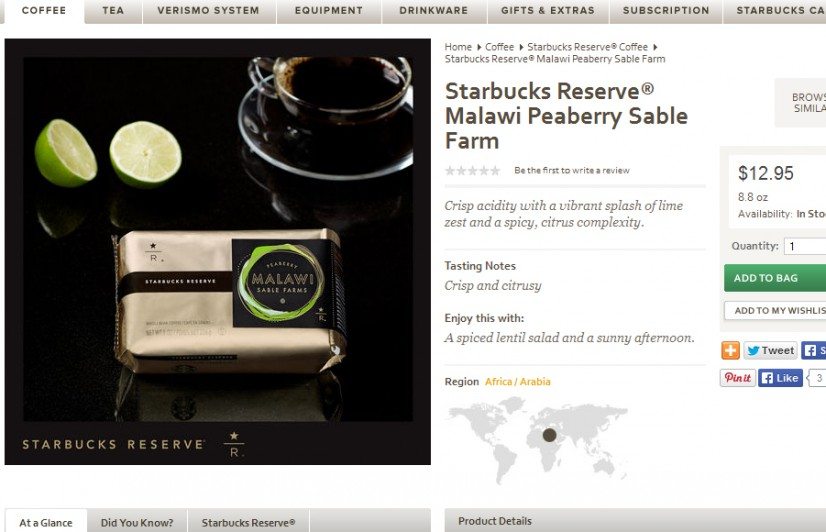Screen dimensions: 826x532
Task: Switch to the Starbucks Reserve® tab
Action: [x=248, y=523]
